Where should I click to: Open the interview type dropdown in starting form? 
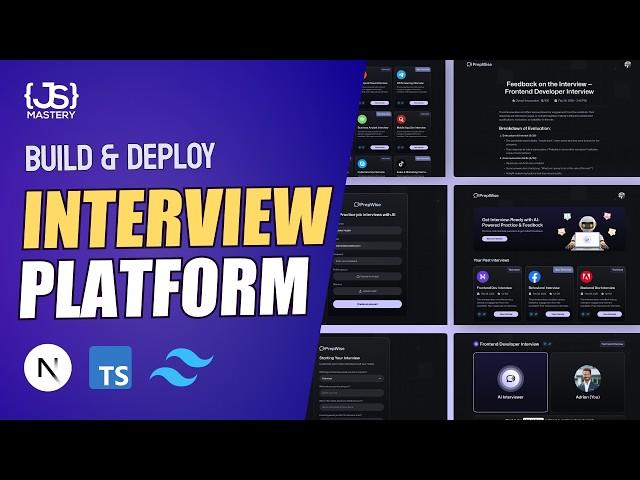tap(351, 378)
